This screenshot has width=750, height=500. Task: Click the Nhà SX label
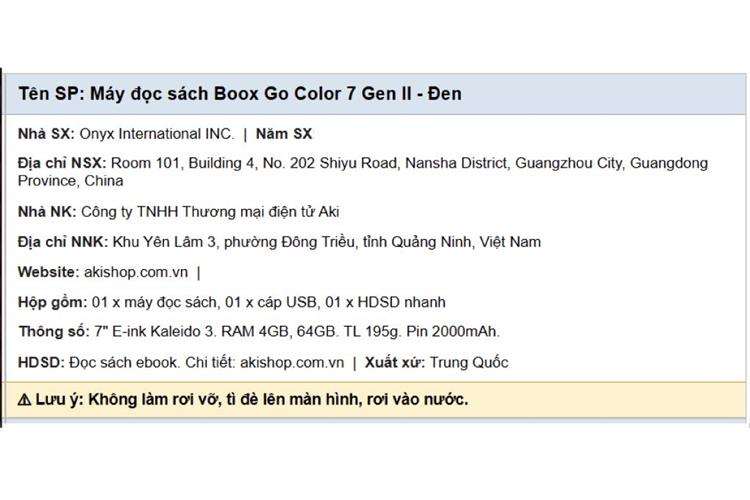pyautogui.click(x=46, y=134)
